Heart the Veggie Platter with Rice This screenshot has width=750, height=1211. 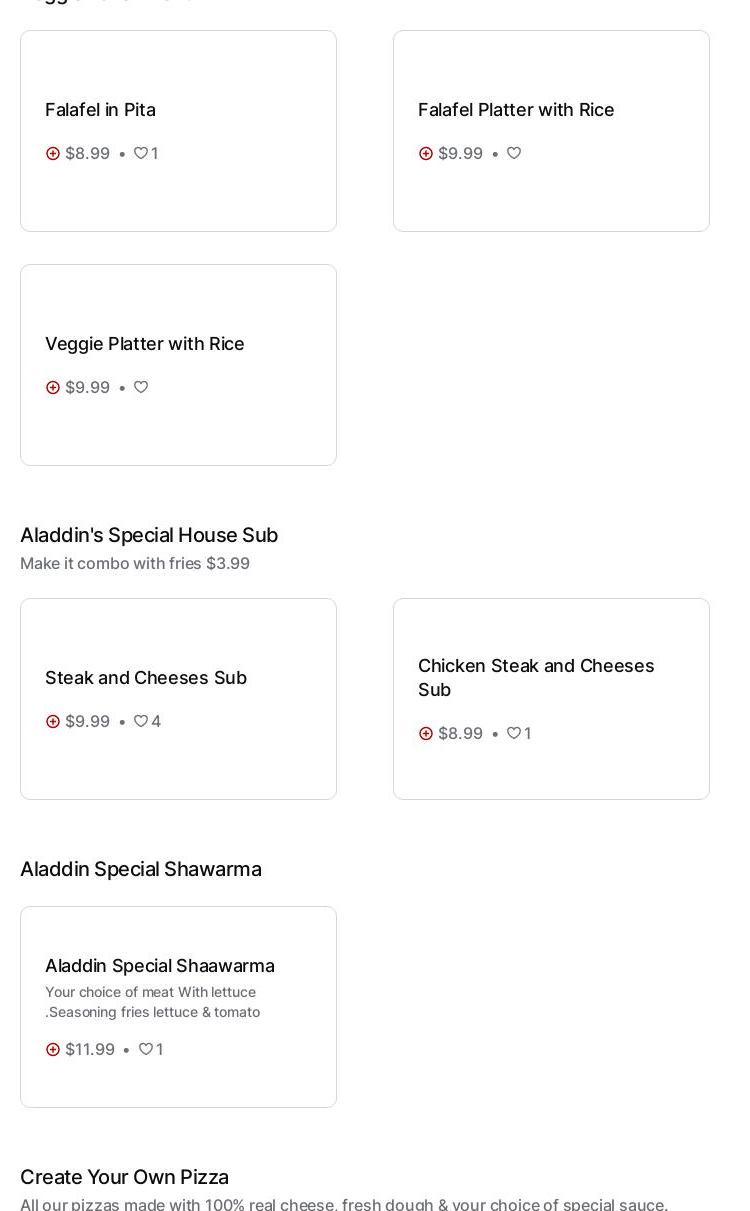[141, 387]
